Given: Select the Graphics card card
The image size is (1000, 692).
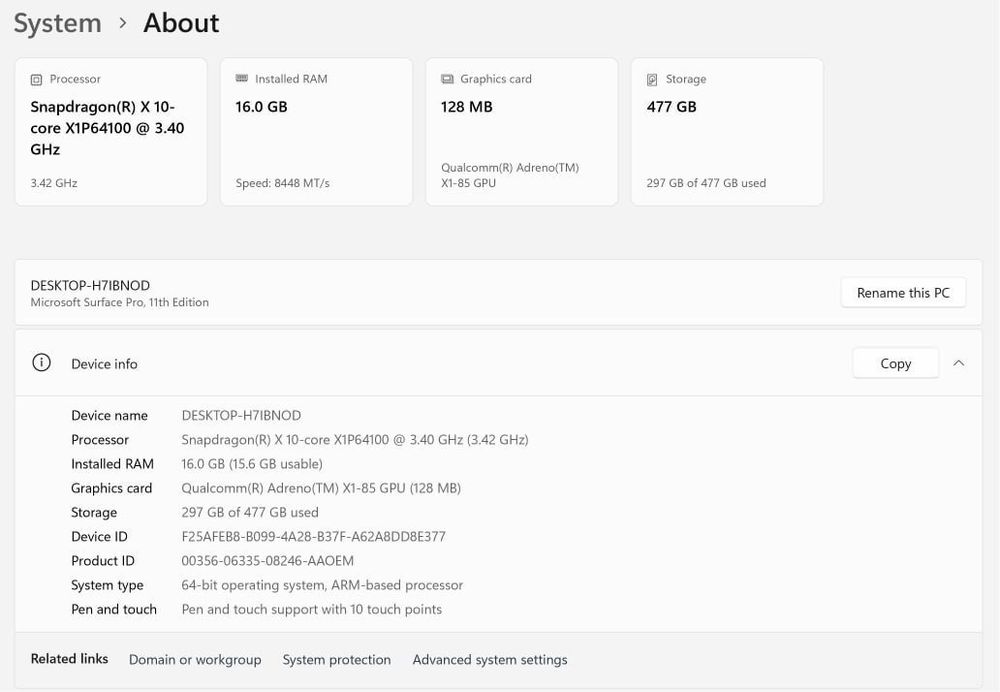Looking at the screenshot, I should click(x=522, y=132).
